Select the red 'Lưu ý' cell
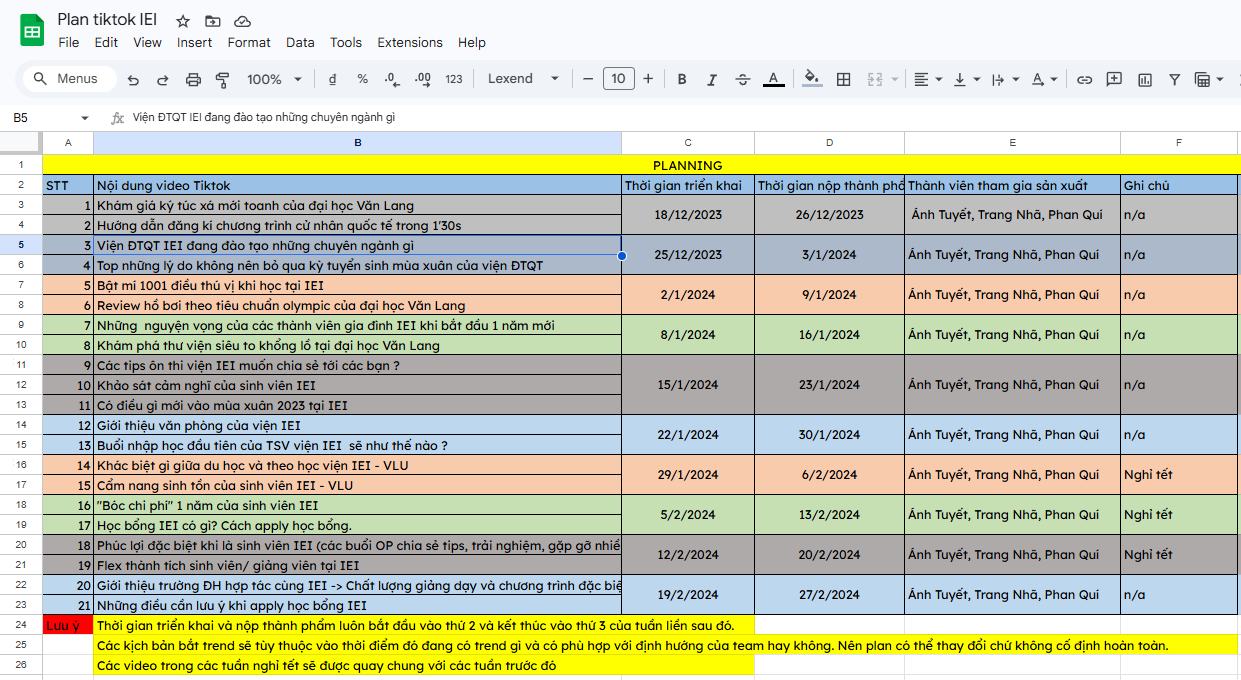The width and height of the screenshot is (1241, 680). pos(68,625)
